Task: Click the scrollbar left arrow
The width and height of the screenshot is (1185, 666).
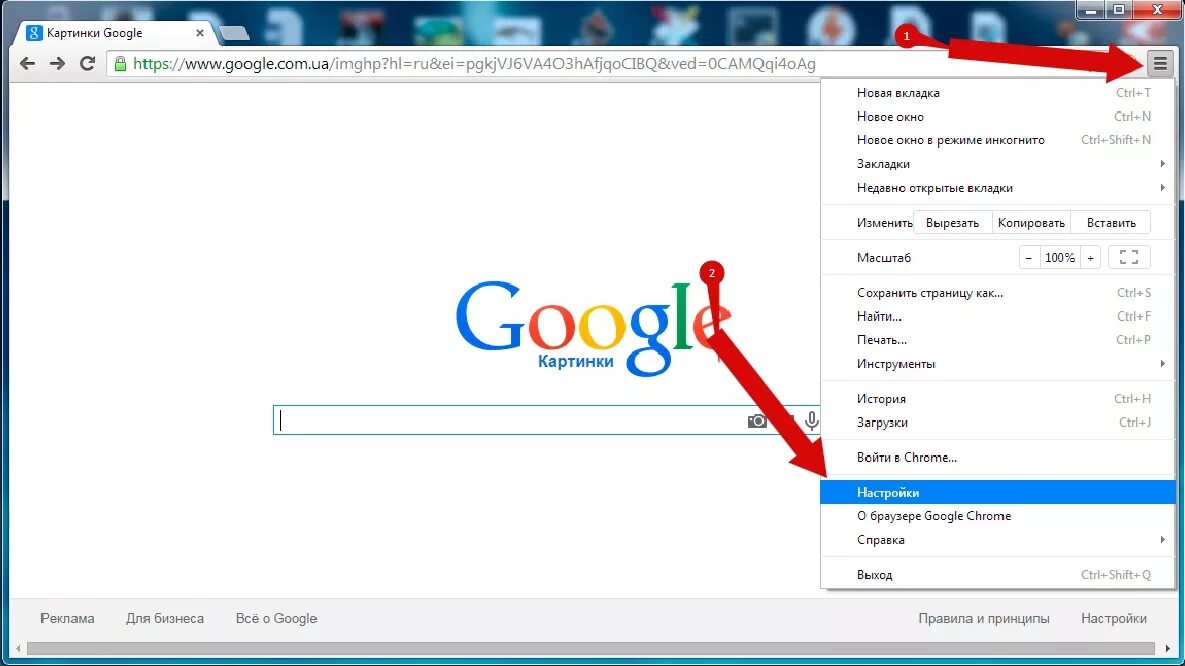Action: (x=18, y=649)
